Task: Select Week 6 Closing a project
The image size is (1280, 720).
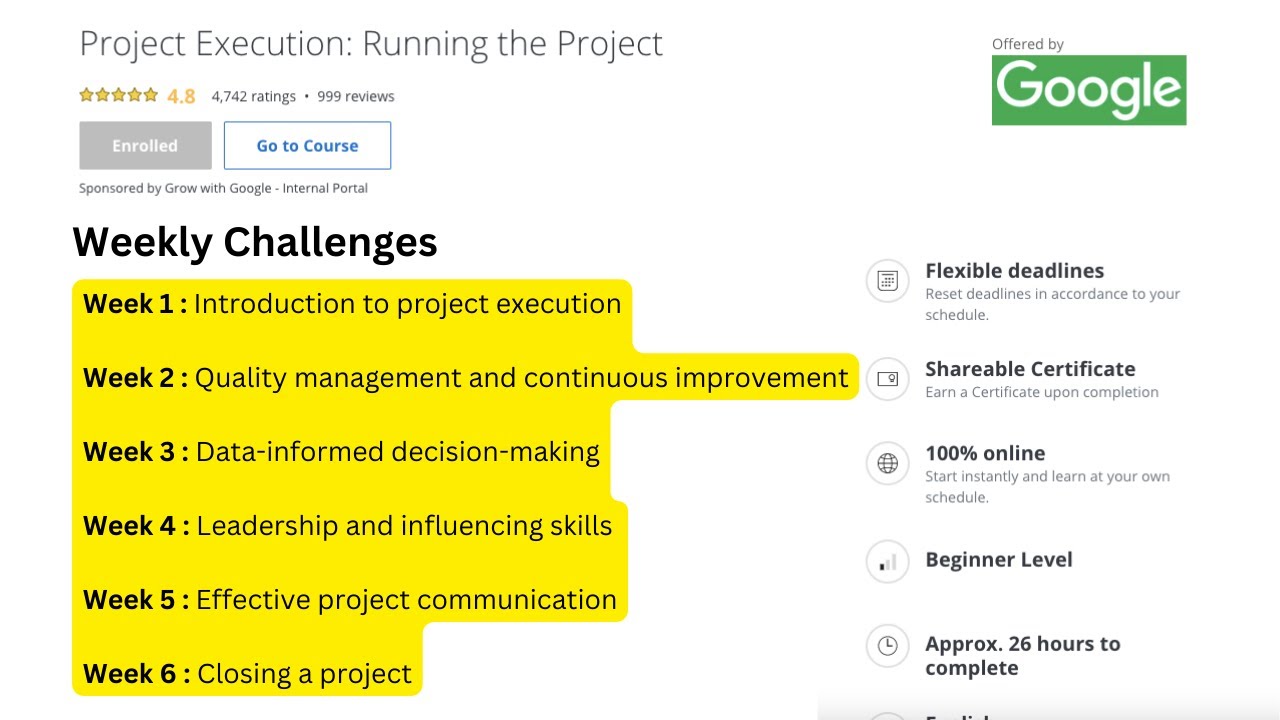Action: 247,674
